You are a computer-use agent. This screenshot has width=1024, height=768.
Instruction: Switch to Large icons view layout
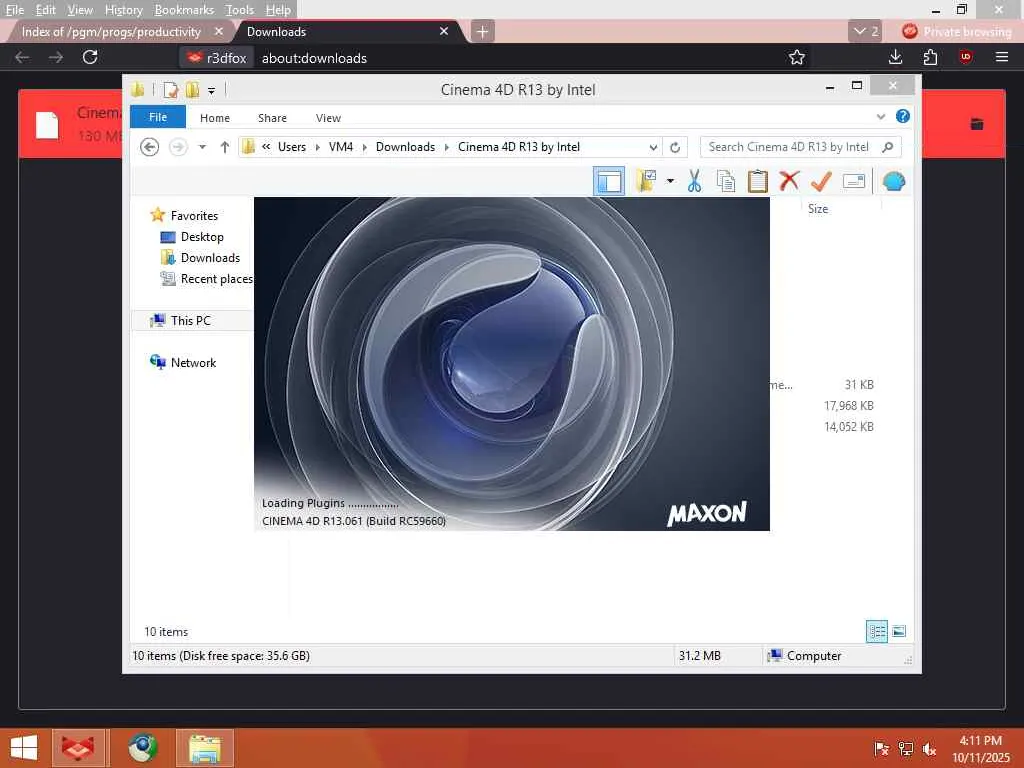pos(899,632)
